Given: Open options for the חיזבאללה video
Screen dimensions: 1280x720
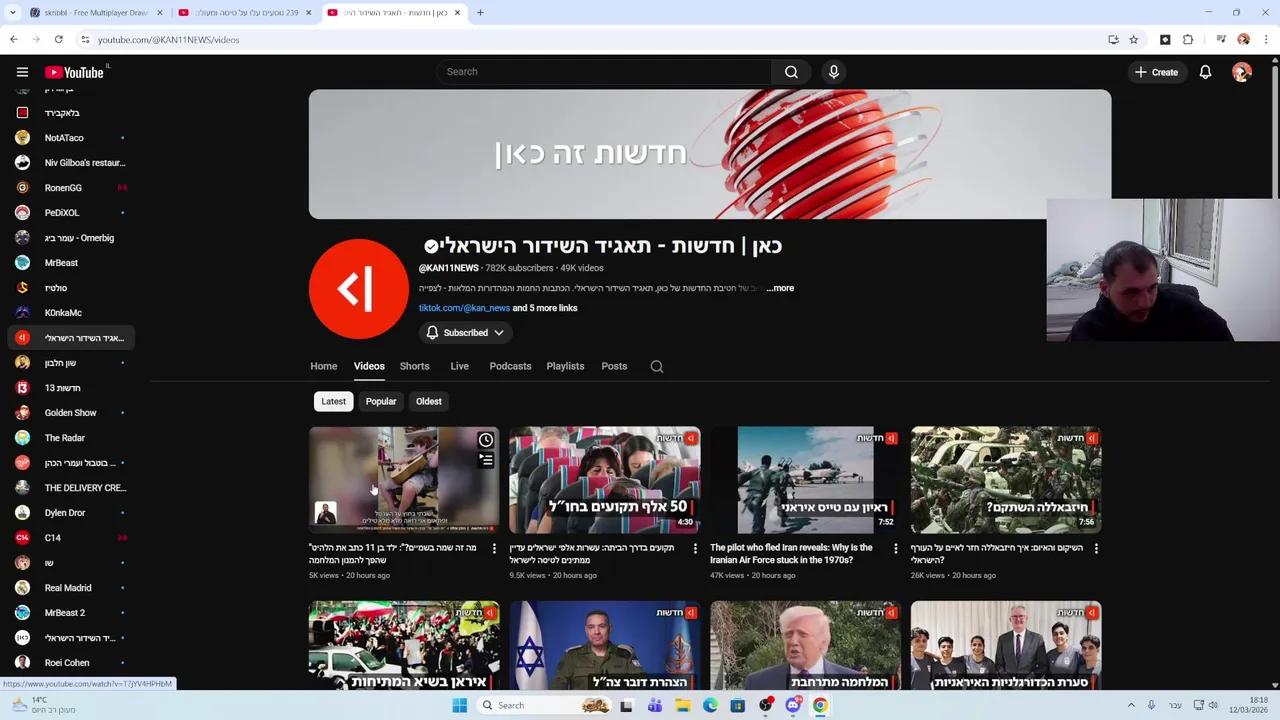Looking at the screenshot, I should tap(1096, 548).
